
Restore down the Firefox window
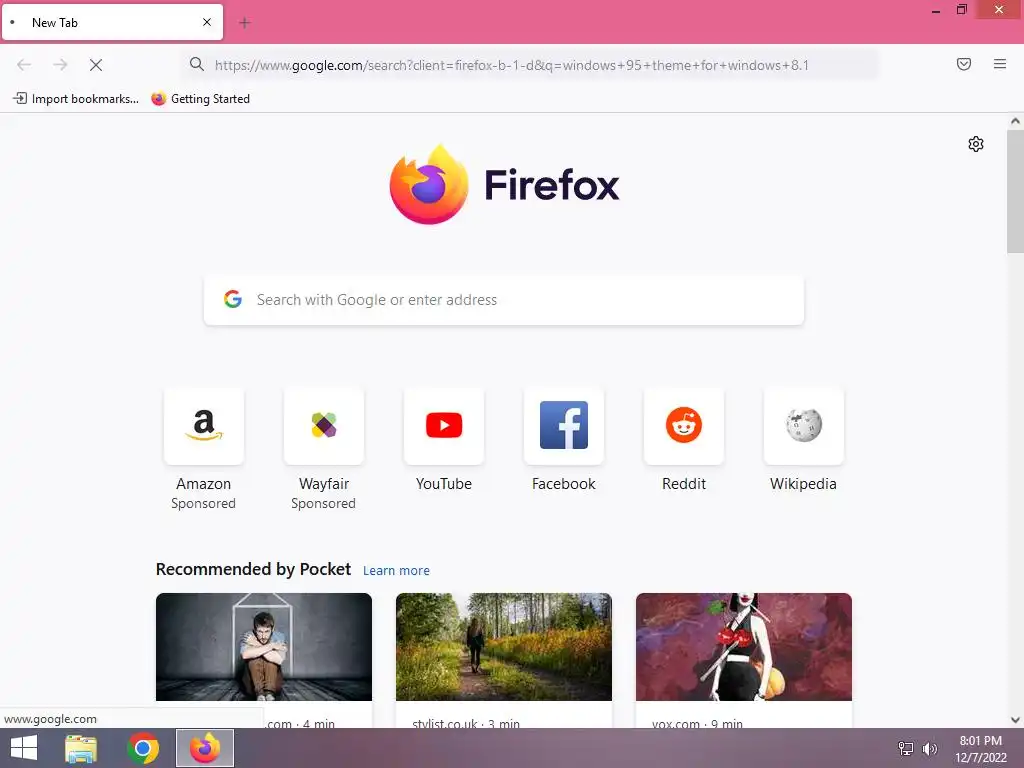(961, 10)
